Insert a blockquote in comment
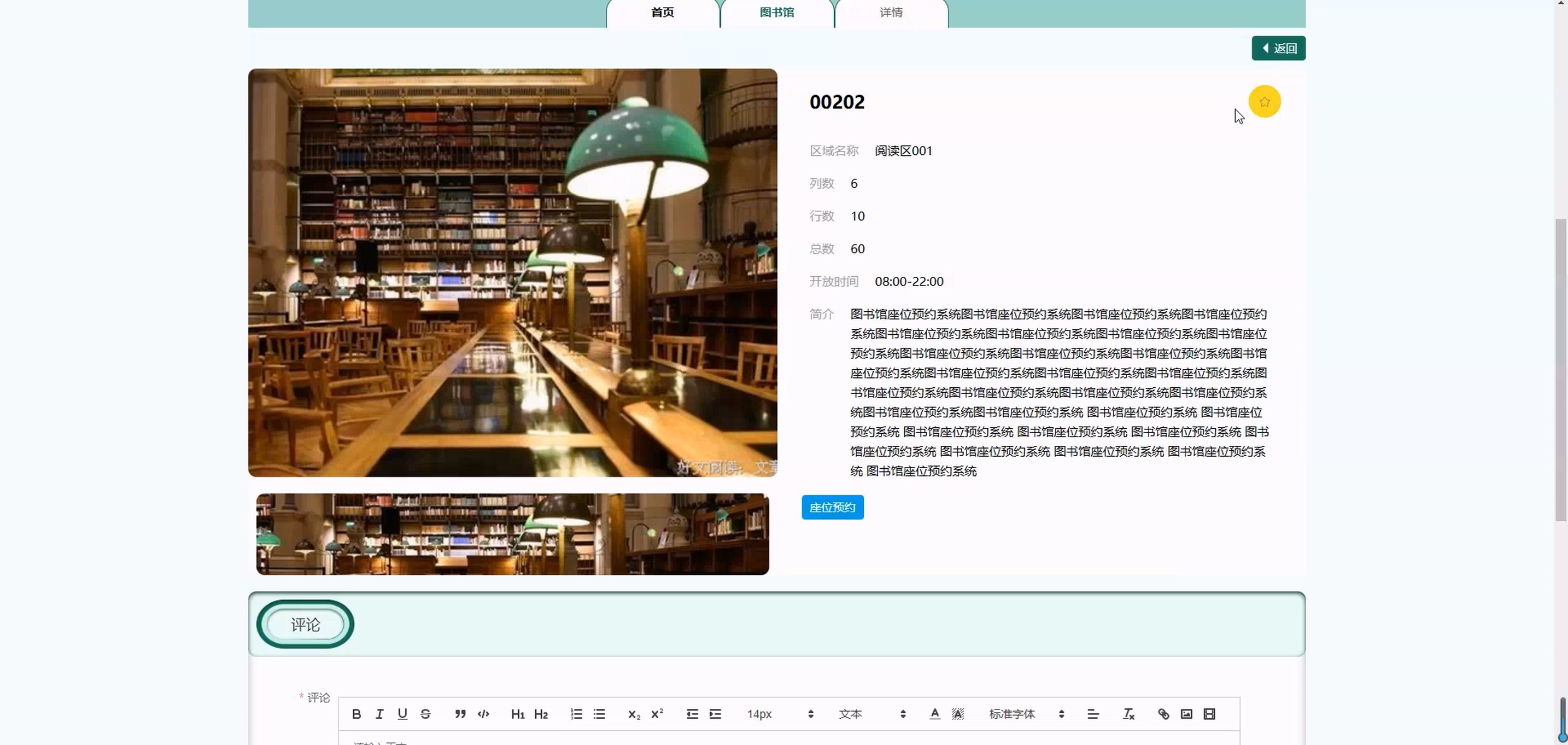The height and width of the screenshot is (745, 1568). 460,714
